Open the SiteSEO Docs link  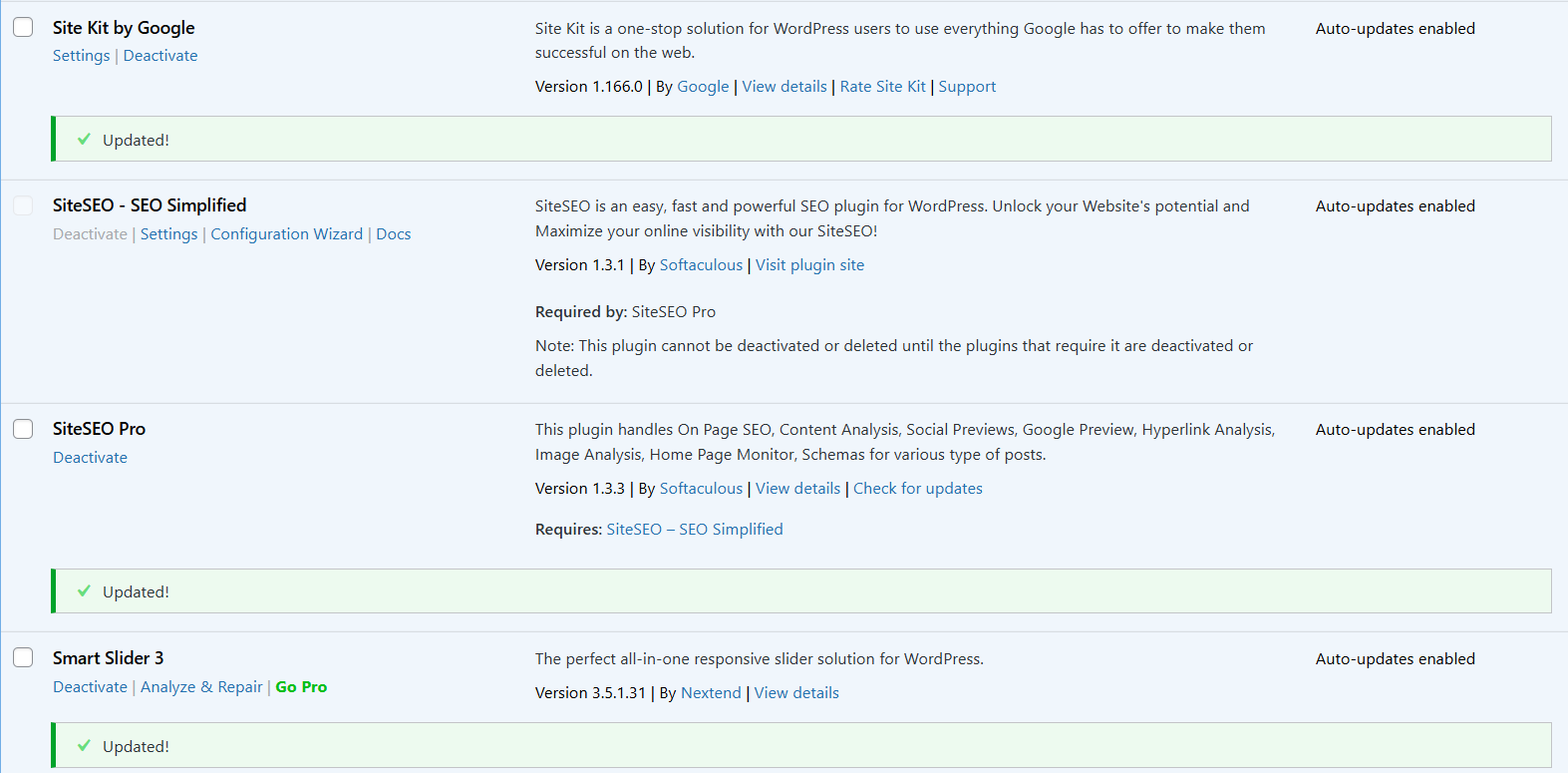pos(393,234)
